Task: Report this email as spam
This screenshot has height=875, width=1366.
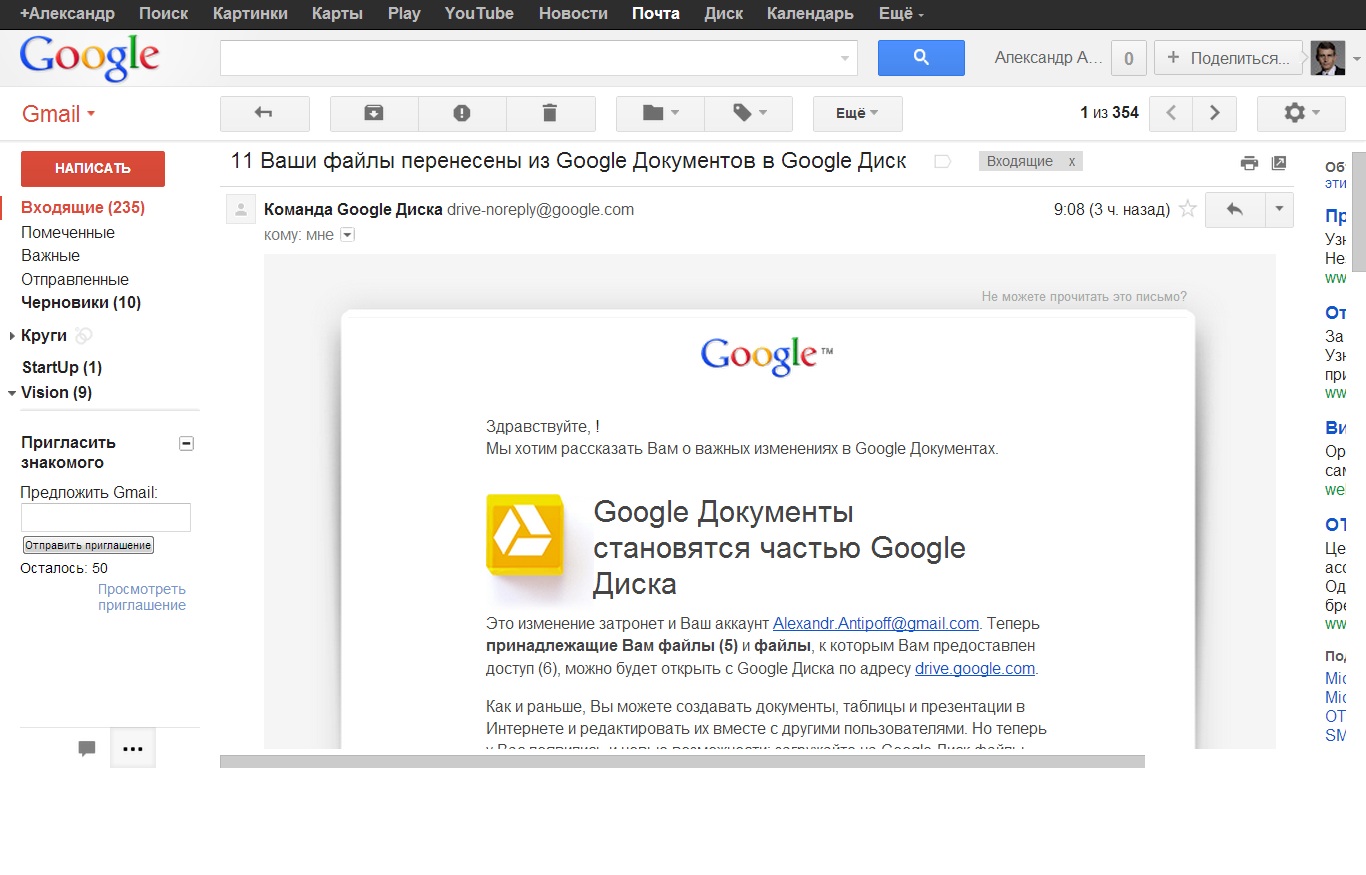Action: pos(462,114)
